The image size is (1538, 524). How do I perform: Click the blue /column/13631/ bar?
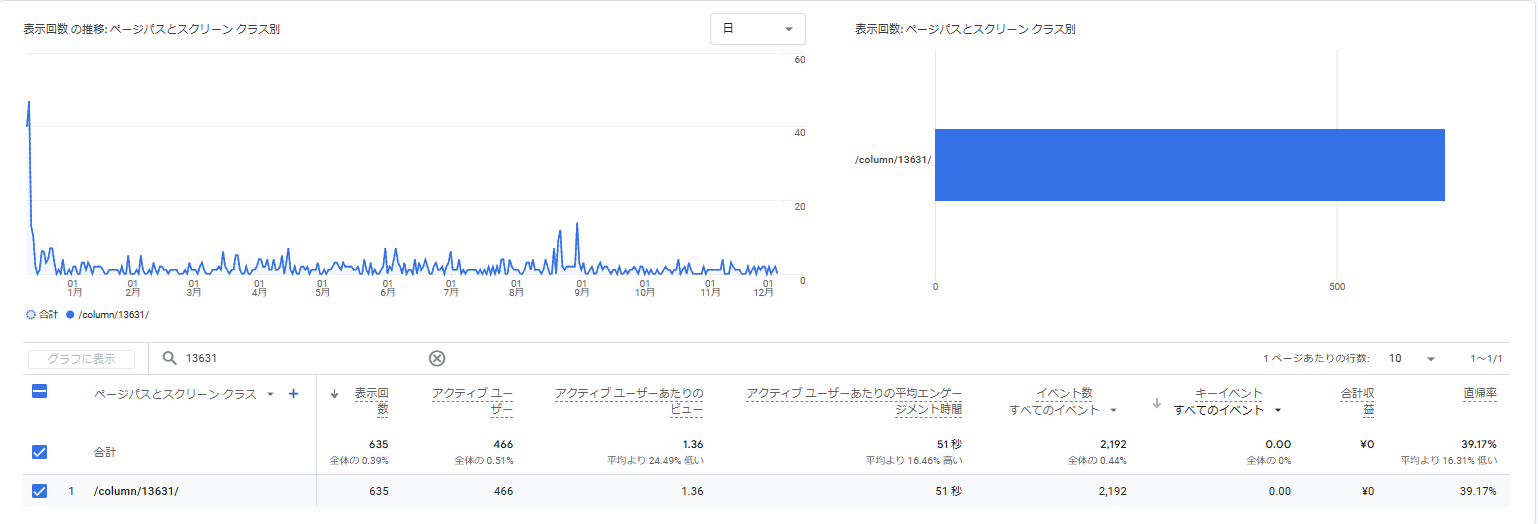(1190, 165)
